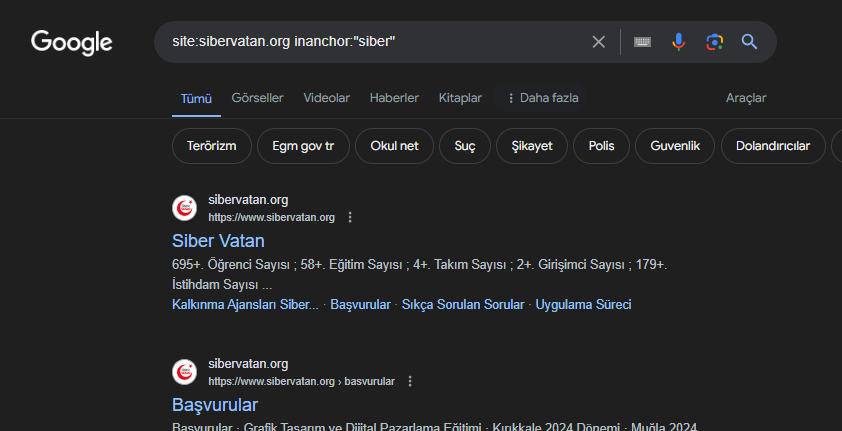This screenshot has height=431, width=842.
Task: Open the Sıkça Sorulan Sorular sitelink
Action: [462, 304]
